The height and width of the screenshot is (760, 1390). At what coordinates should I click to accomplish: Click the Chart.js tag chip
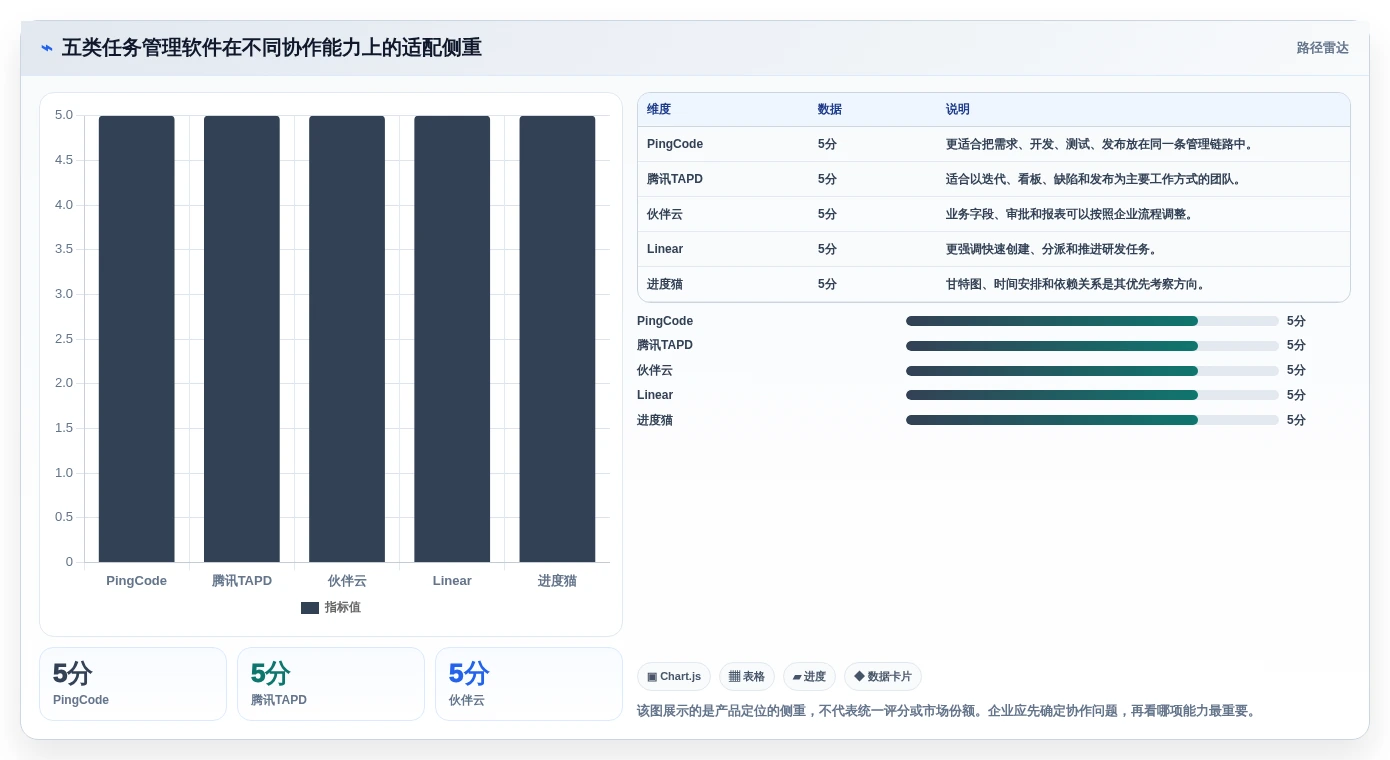click(674, 677)
